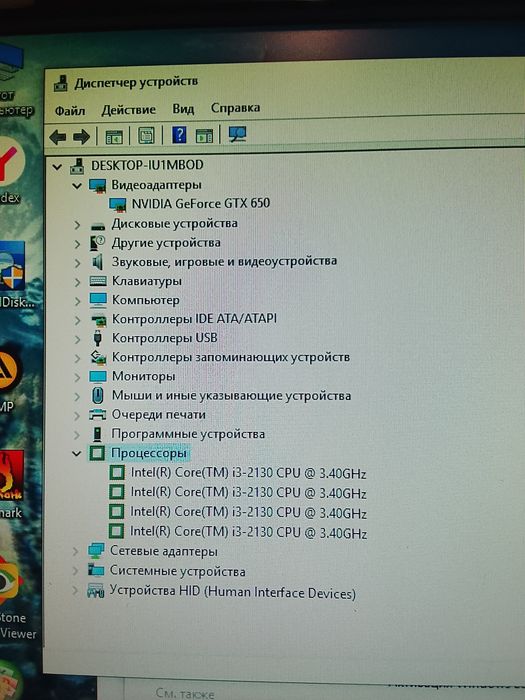This screenshot has width=525, height=700.
Task: Click the show/hide console tree icon
Action: pos(114,136)
